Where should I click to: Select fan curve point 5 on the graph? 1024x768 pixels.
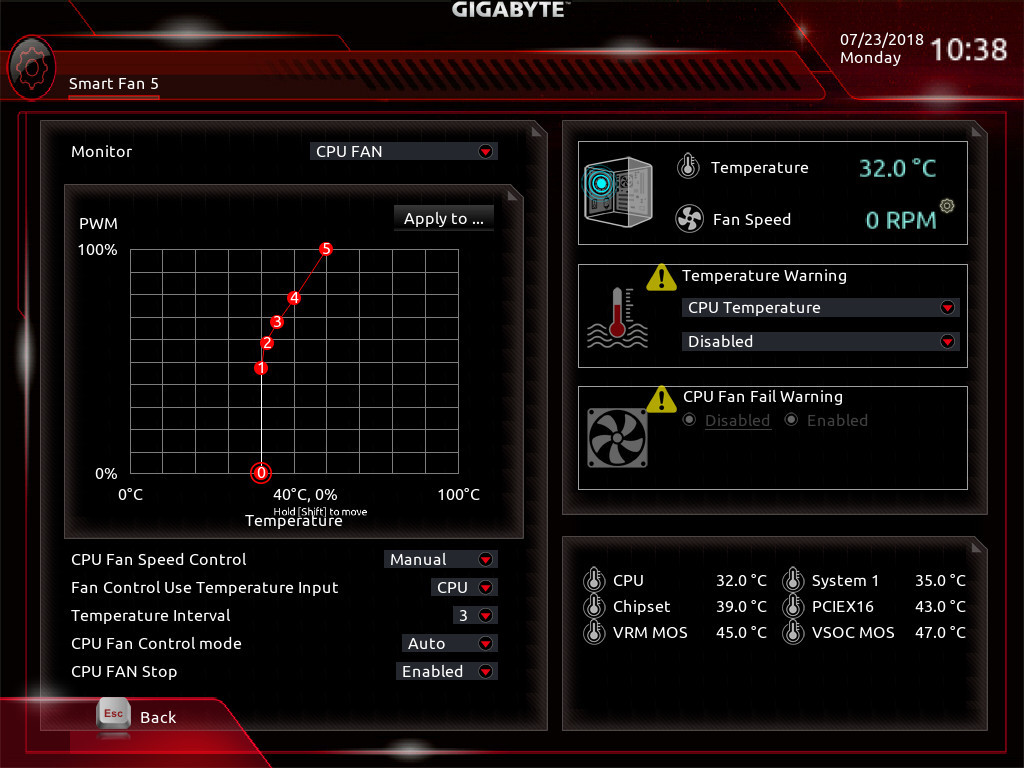tap(325, 248)
